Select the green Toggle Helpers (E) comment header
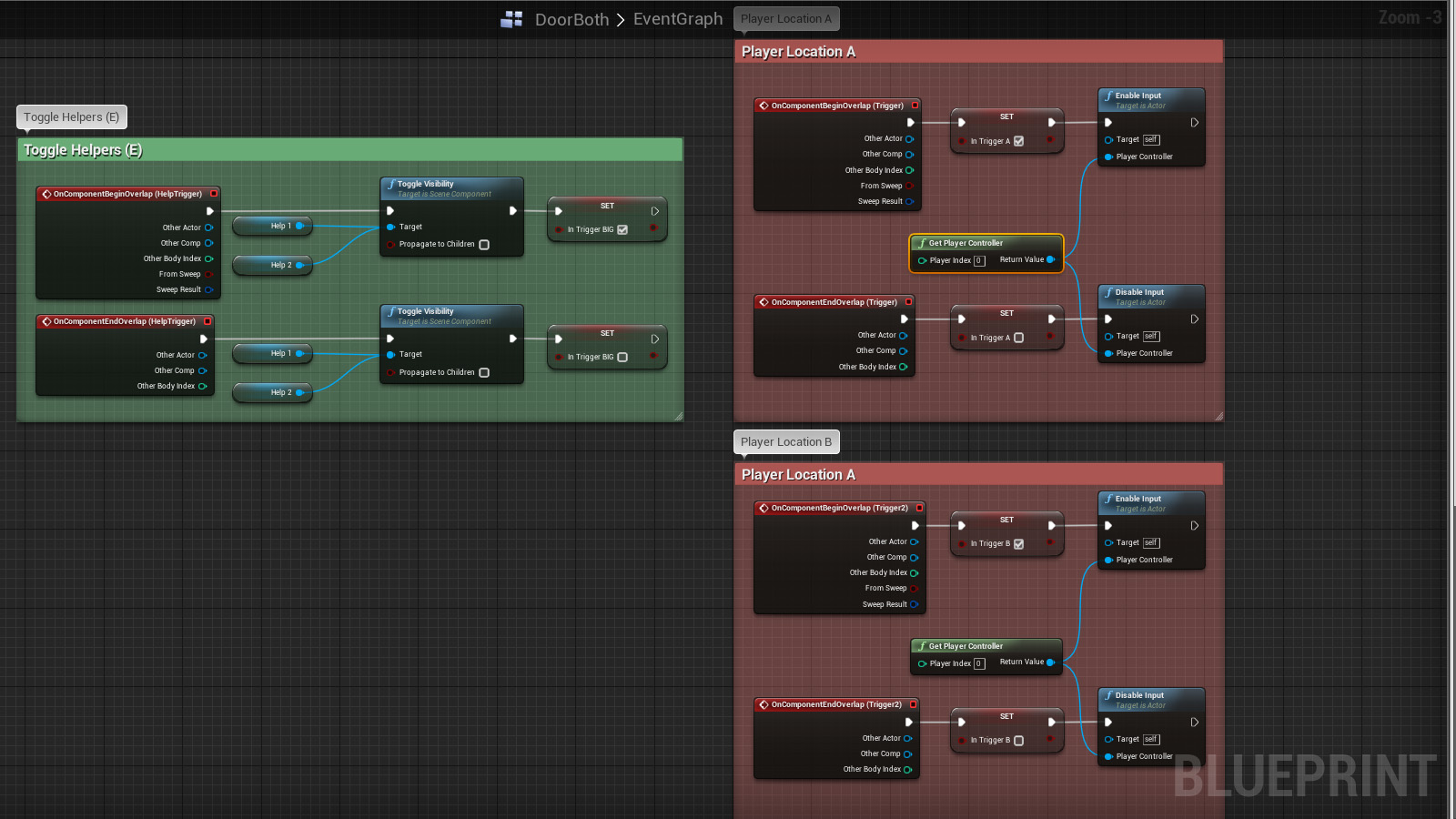This screenshot has height=819, width=1456. click(x=349, y=150)
